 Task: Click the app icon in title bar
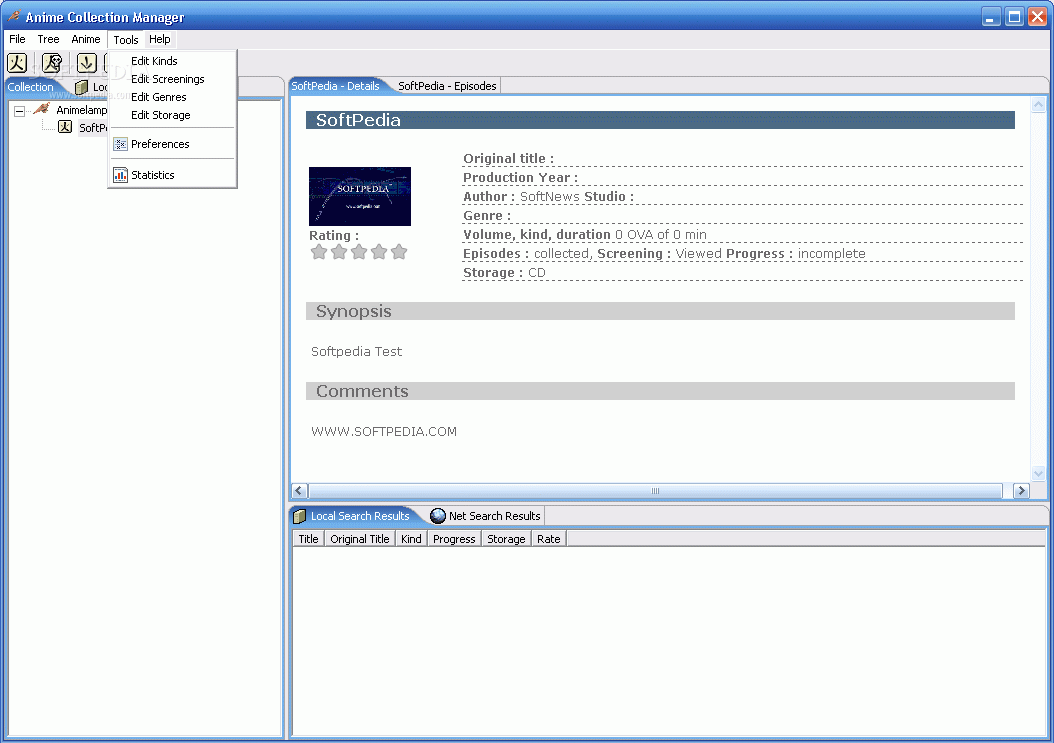tap(13, 15)
